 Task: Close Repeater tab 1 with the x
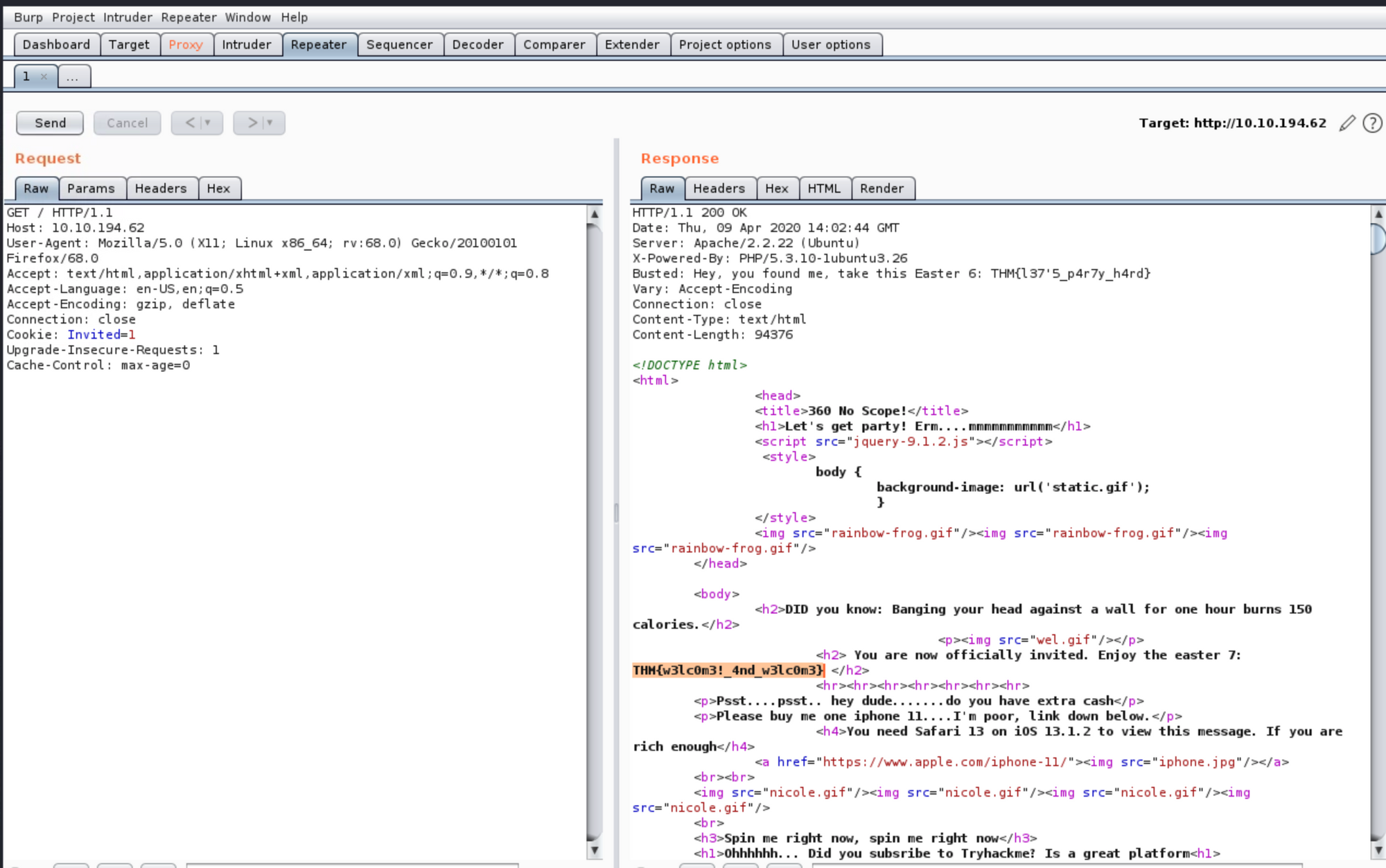(44, 76)
